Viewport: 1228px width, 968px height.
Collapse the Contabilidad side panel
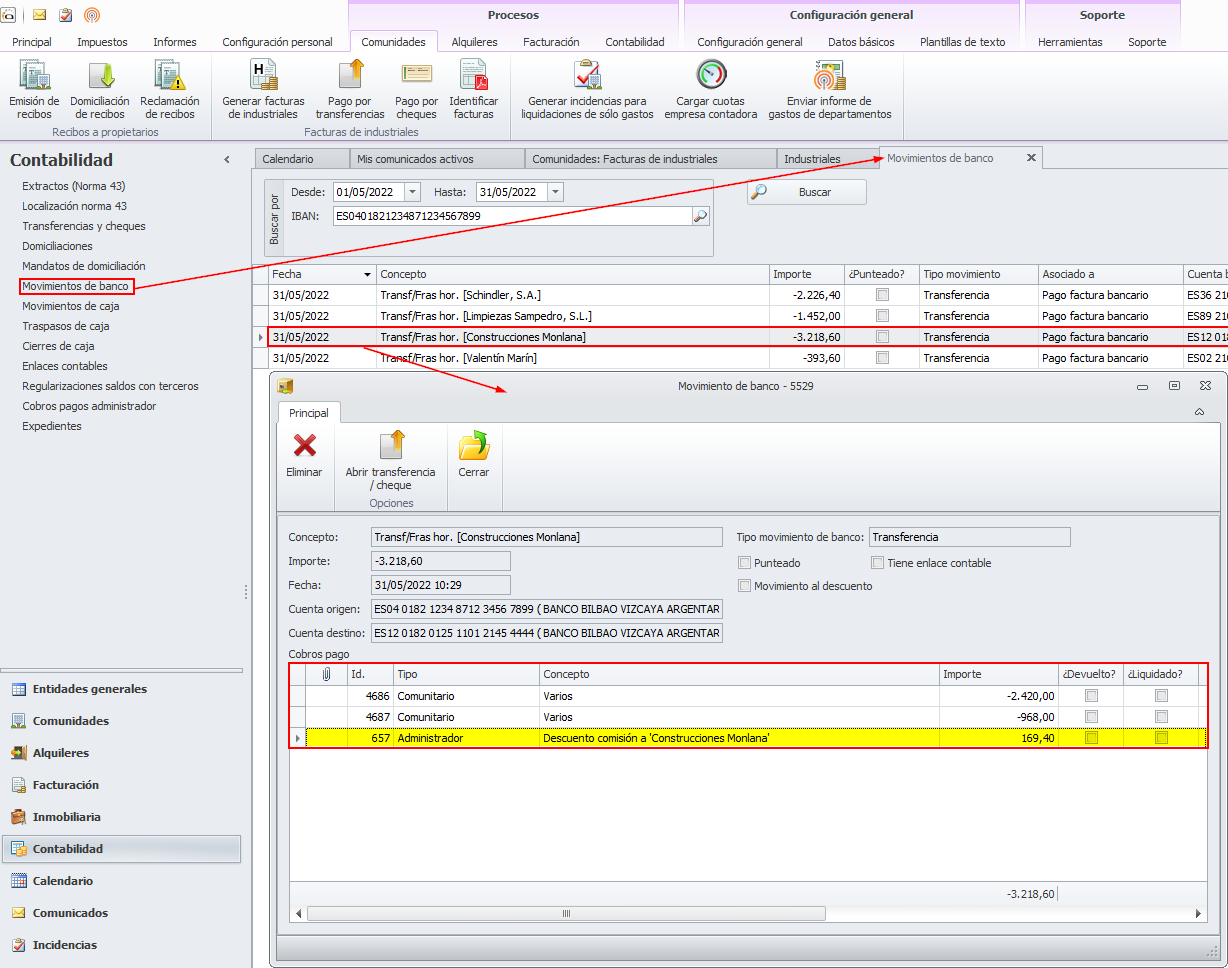[x=227, y=160]
